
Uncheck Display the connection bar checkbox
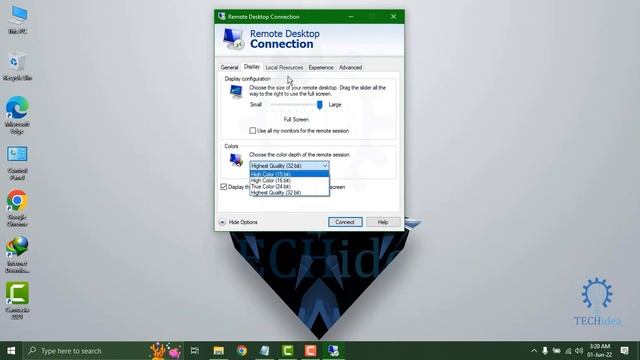tap(224, 187)
